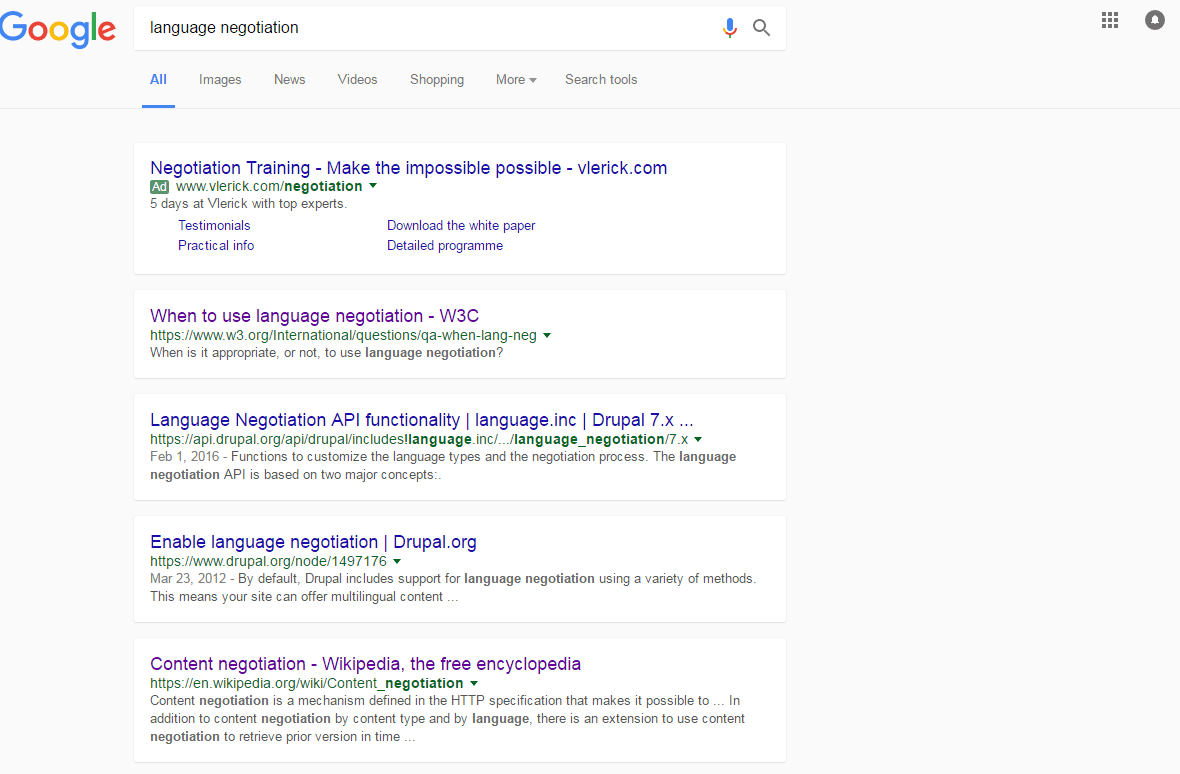Open Language Negotiation API functionality Drupal result
The image size is (1180, 774).
coord(421,420)
